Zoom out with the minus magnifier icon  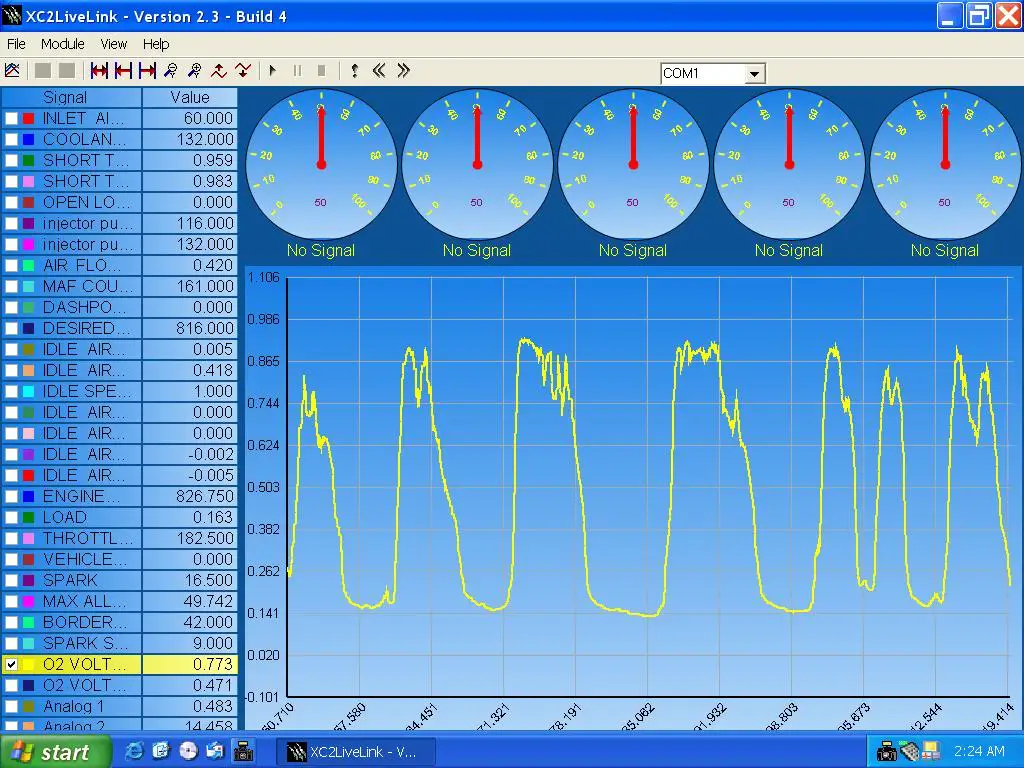[171, 71]
